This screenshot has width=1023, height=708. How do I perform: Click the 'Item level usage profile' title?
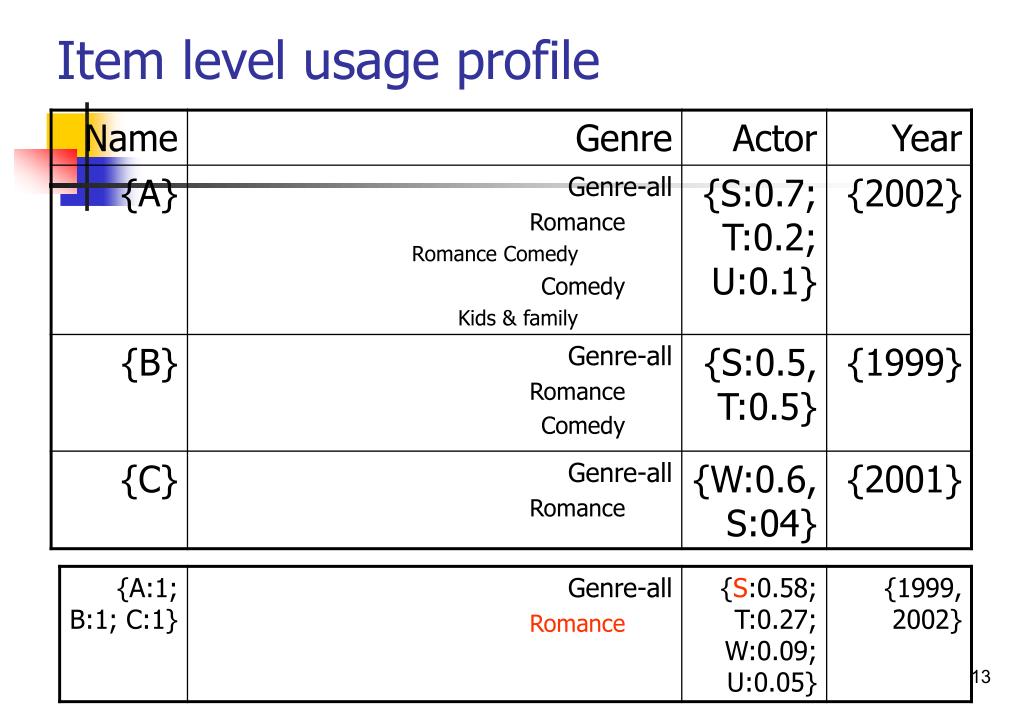(x=328, y=61)
